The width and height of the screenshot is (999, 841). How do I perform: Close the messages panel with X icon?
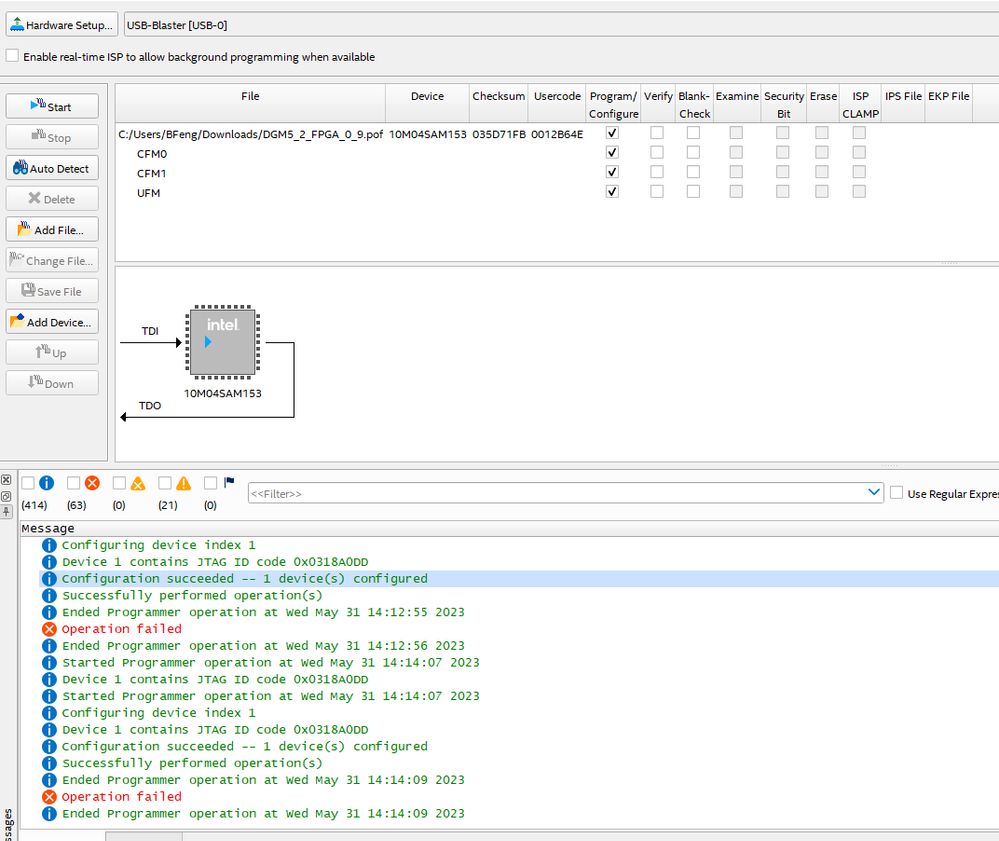pyautogui.click(x=6, y=480)
